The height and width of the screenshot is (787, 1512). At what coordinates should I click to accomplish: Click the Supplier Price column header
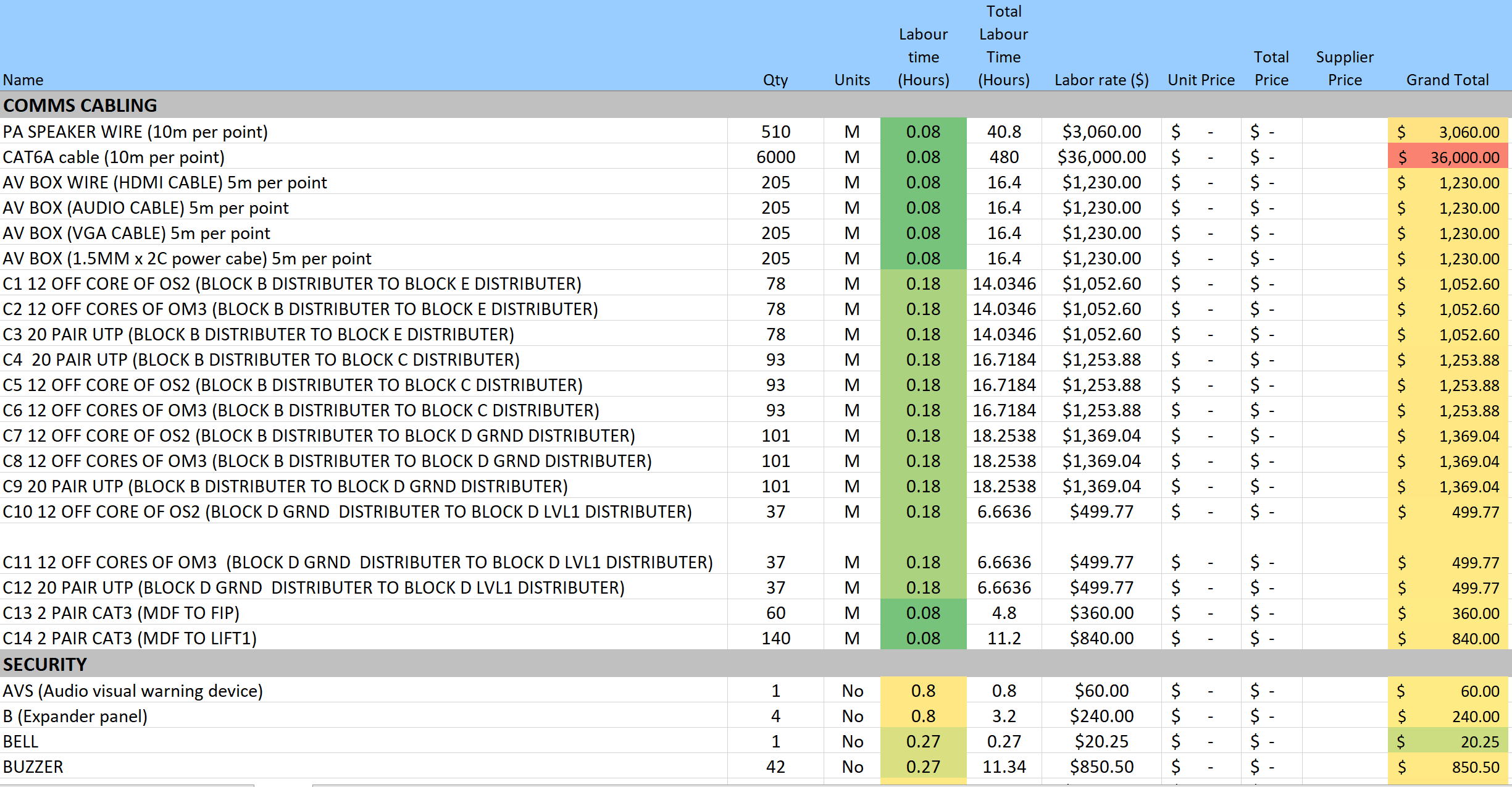tap(1345, 68)
